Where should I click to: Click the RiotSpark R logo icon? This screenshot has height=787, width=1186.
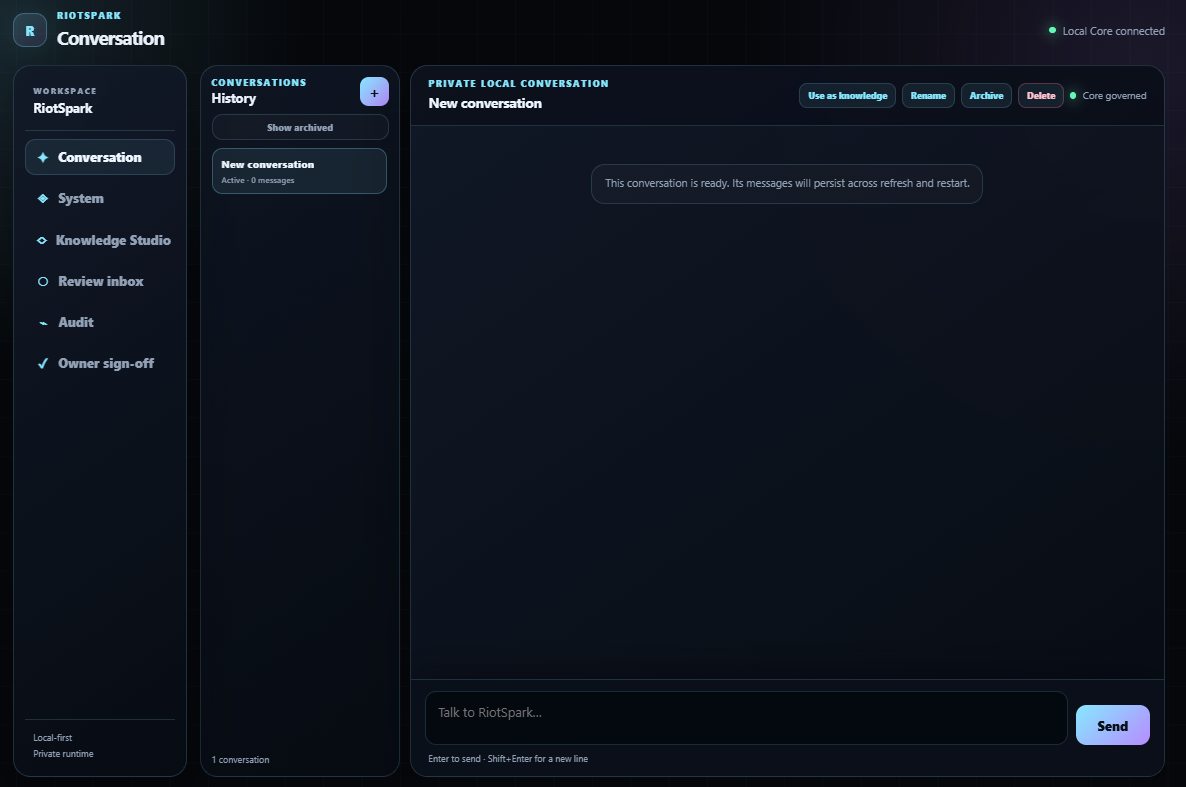click(x=30, y=31)
